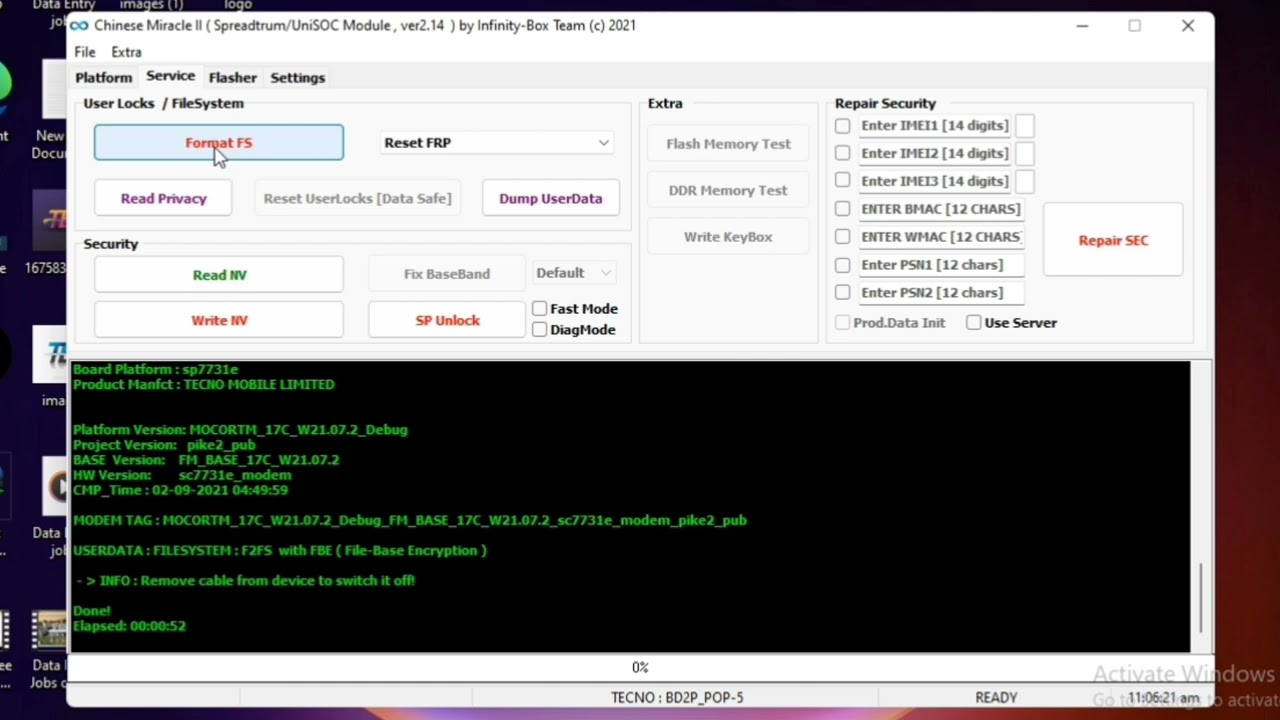Image resolution: width=1280 pixels, height=720 pixels.
Task: Click Read NV button
Action: (x=219, y=274)
